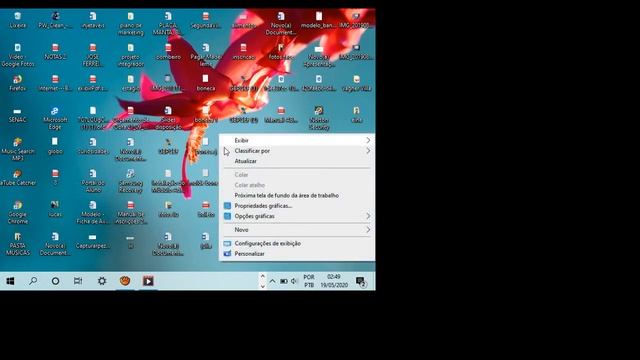Open taskbar search magnifier
The width and height of the screenshot is (640, 360).
33,281
